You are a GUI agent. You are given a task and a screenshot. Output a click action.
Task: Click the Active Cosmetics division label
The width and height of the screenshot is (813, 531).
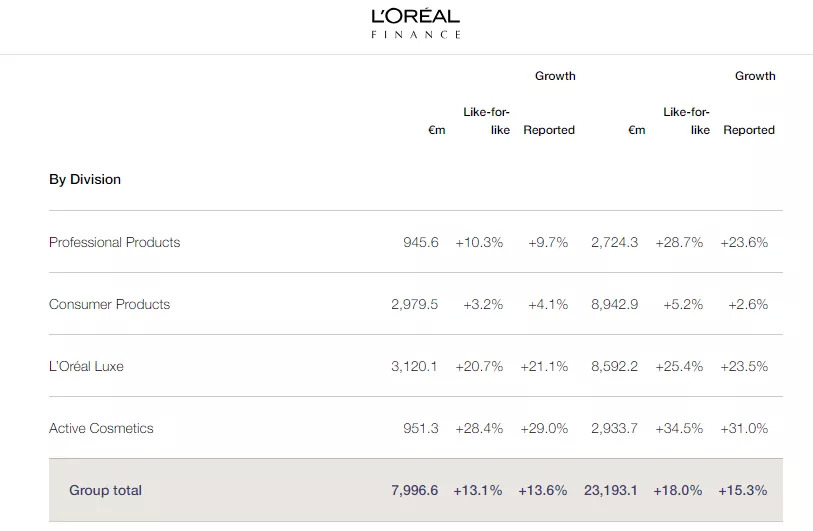click(101, 428)
